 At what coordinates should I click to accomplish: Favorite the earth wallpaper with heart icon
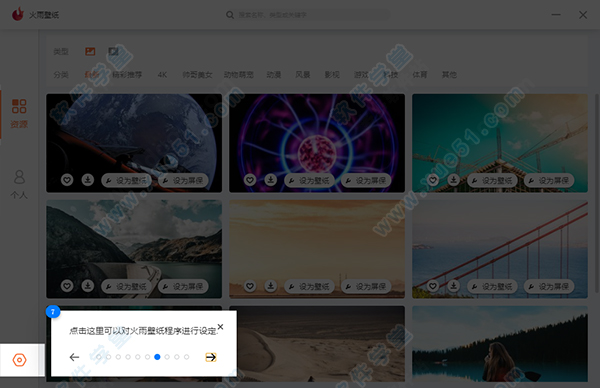[67, 180]
